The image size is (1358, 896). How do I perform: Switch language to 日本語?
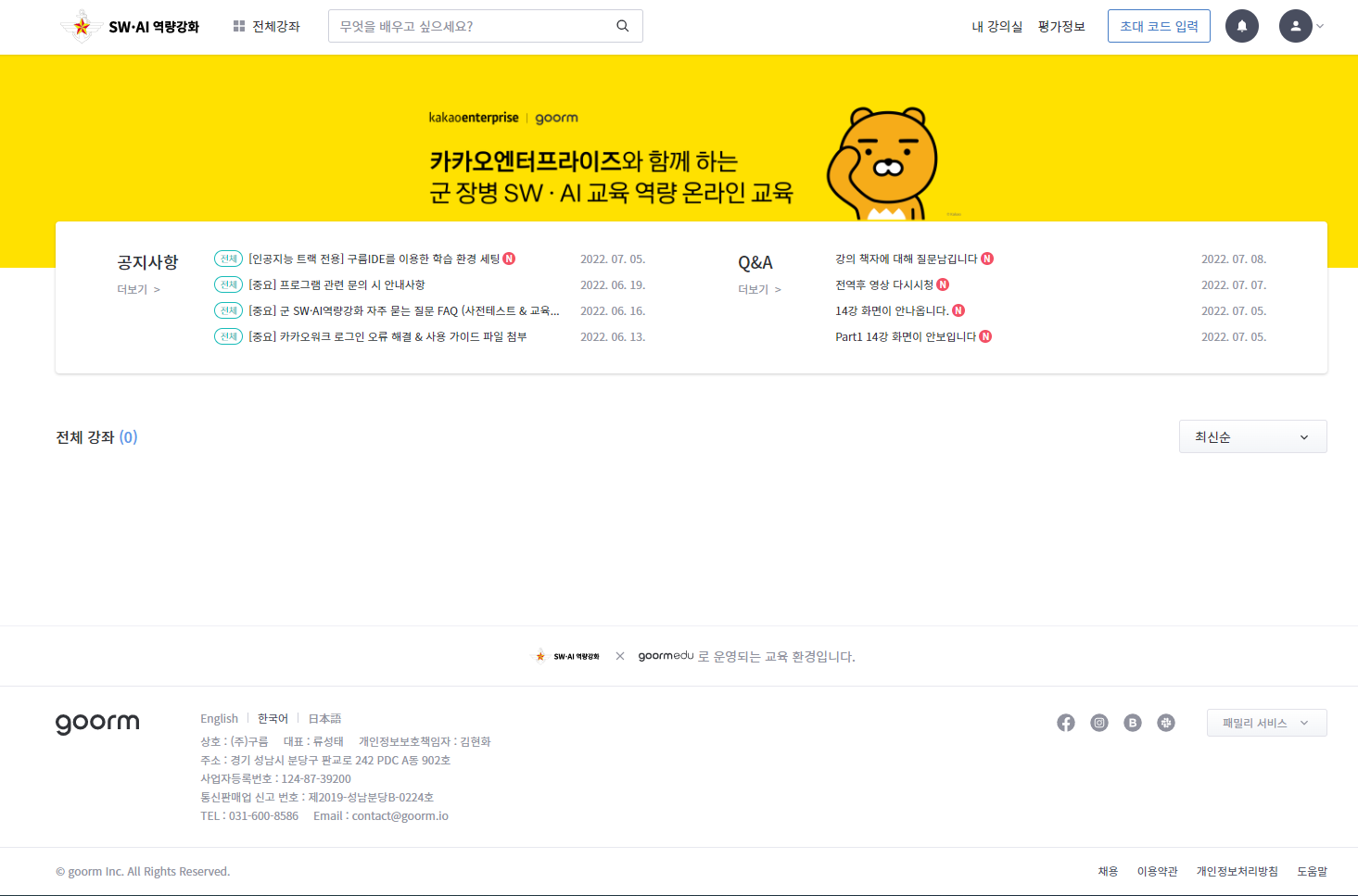click(x=324, y=718)
